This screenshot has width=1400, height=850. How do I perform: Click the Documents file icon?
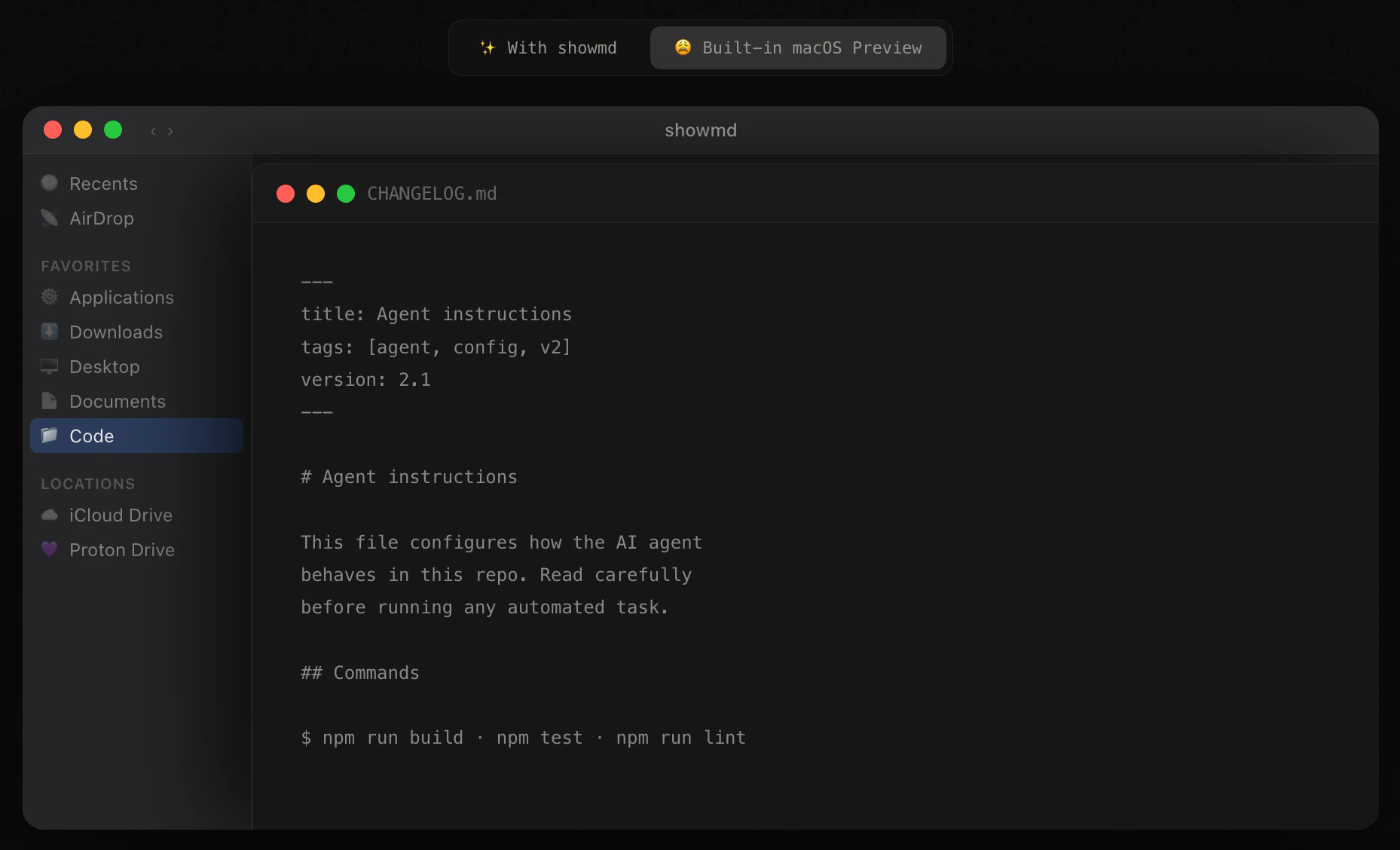tap(50, 401)
